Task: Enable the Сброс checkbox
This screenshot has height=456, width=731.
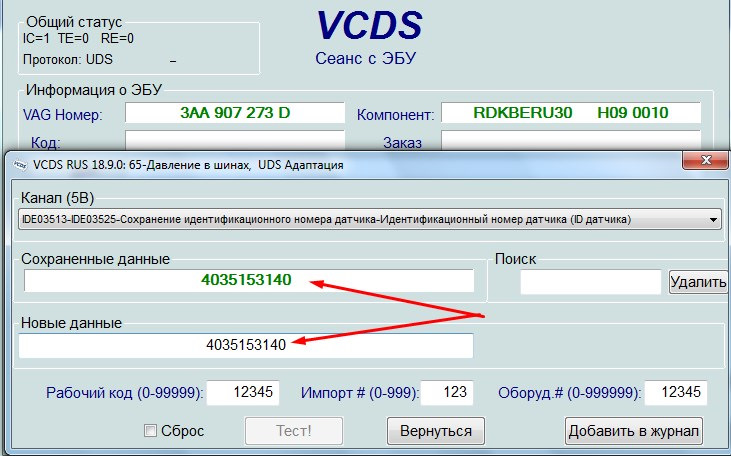Action: [150, 430]
